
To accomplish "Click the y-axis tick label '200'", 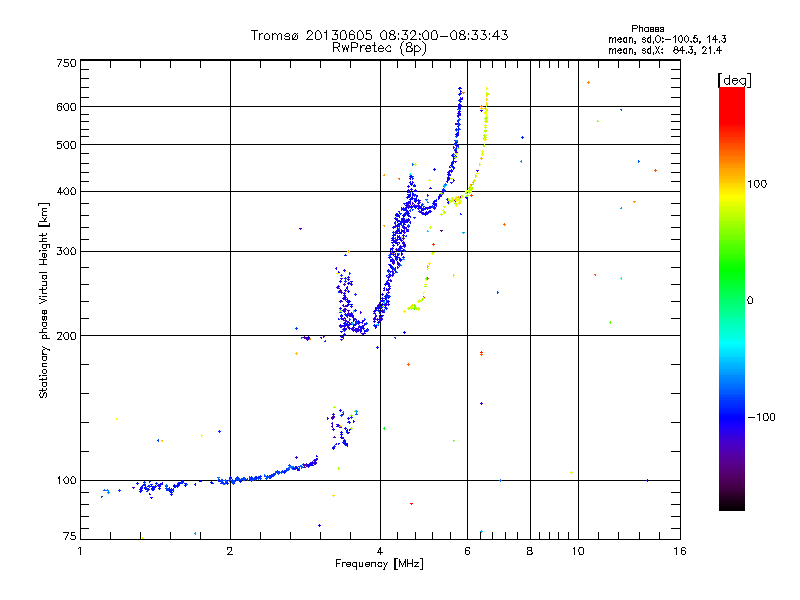I will [67, 336].
